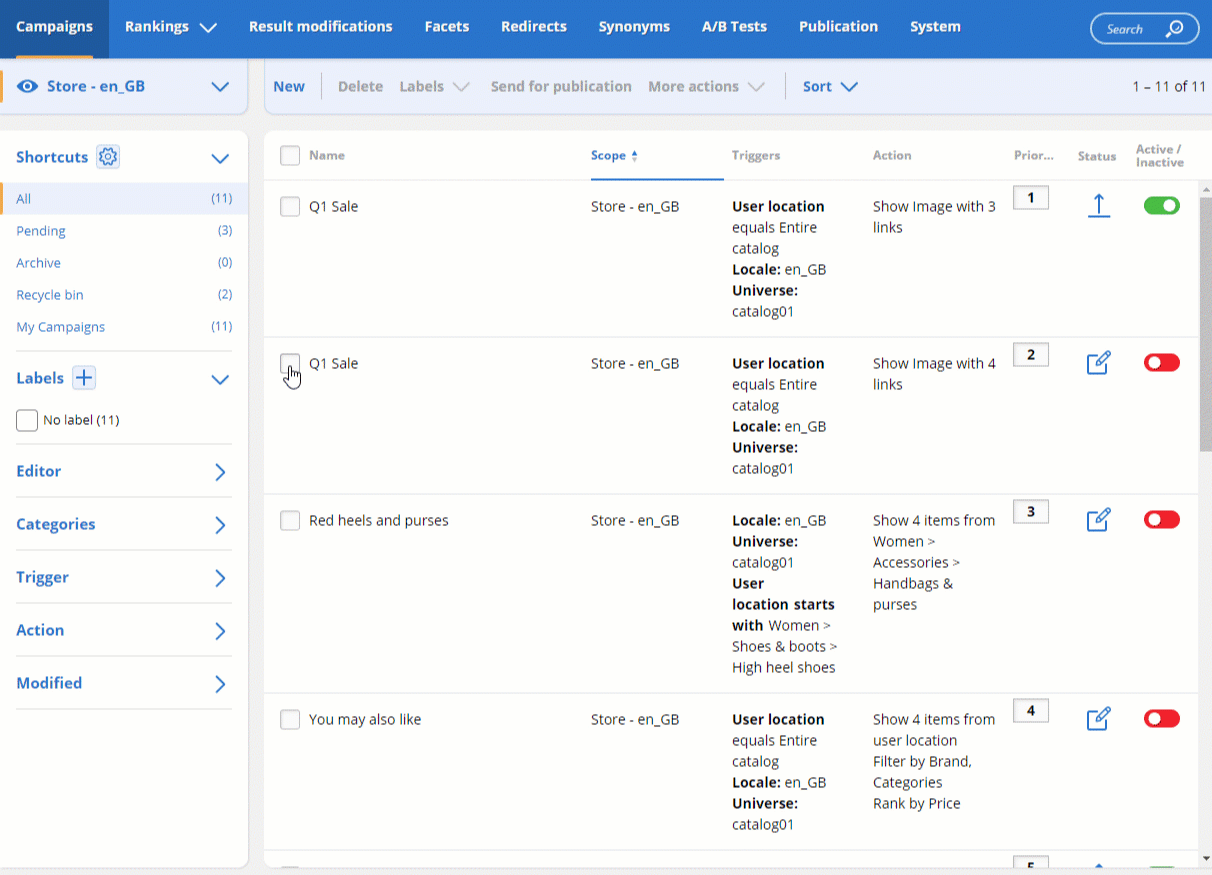Open the Publication tab
This screenshot has width=1212, height=875.
(838, 27)
